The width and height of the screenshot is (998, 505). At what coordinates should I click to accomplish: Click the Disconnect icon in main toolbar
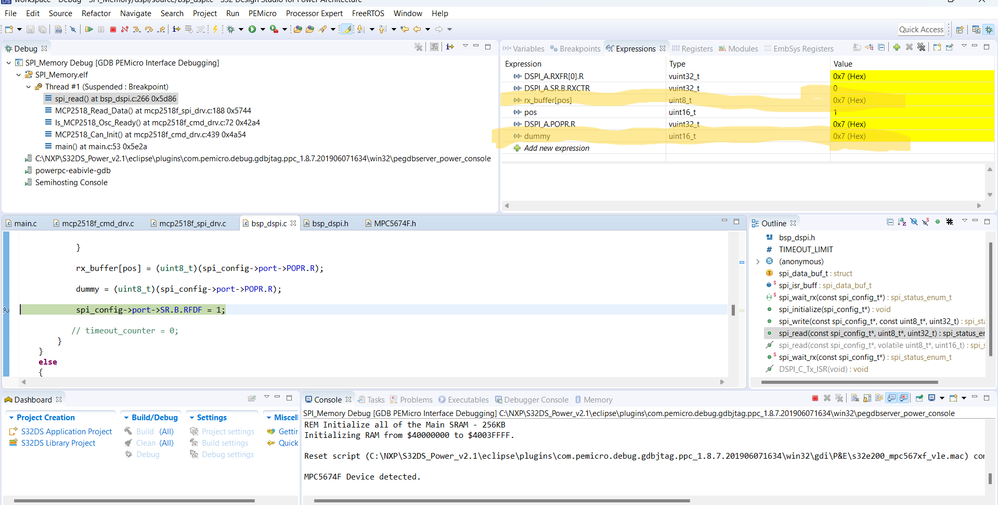(x=124, y=29)
